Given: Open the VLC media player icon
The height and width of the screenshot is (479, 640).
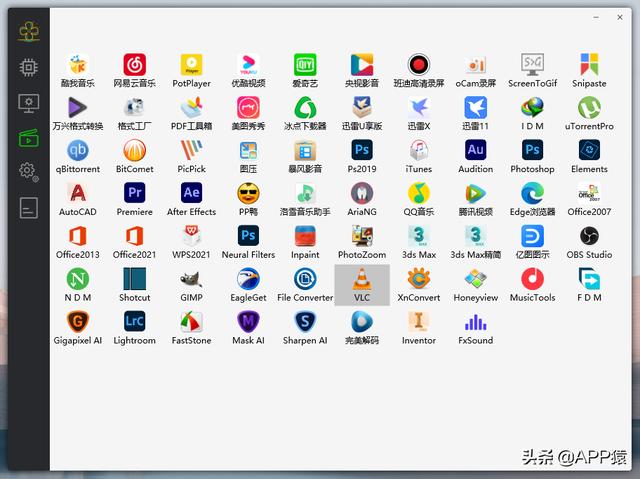Looking at the screenshot, I should [x=362, y=285].
